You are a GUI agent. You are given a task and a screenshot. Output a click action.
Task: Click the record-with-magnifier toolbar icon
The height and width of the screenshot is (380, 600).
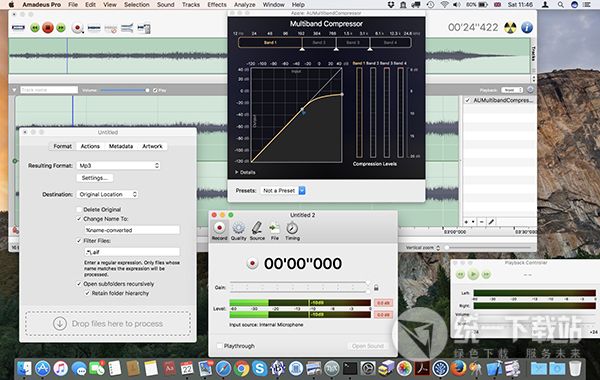[x=78, y=28]
